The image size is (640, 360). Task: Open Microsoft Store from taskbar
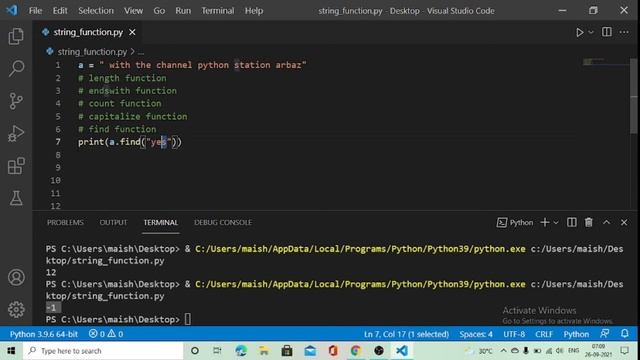coord(287,351)
